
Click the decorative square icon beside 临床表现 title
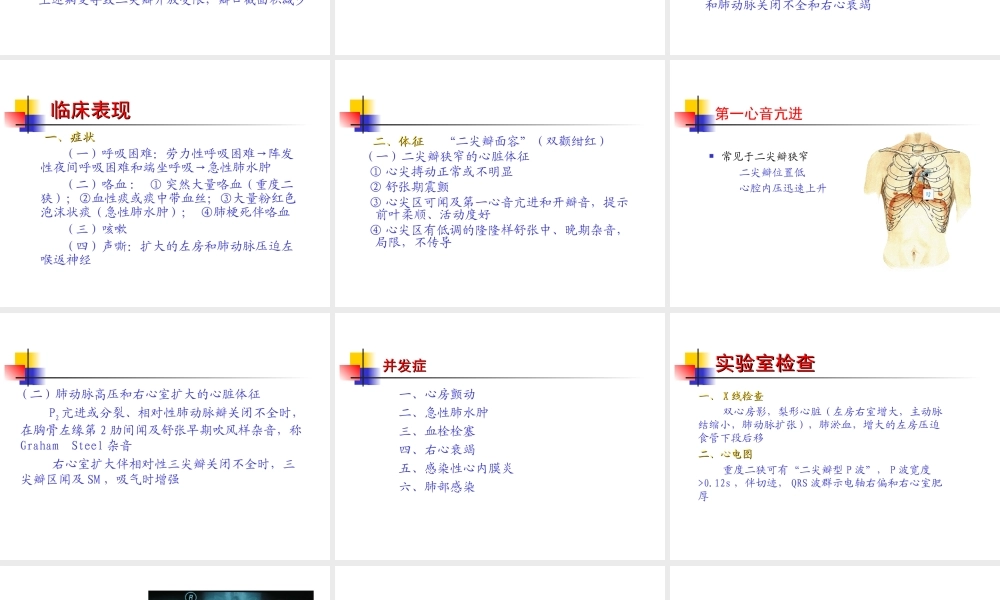point(25,111)
